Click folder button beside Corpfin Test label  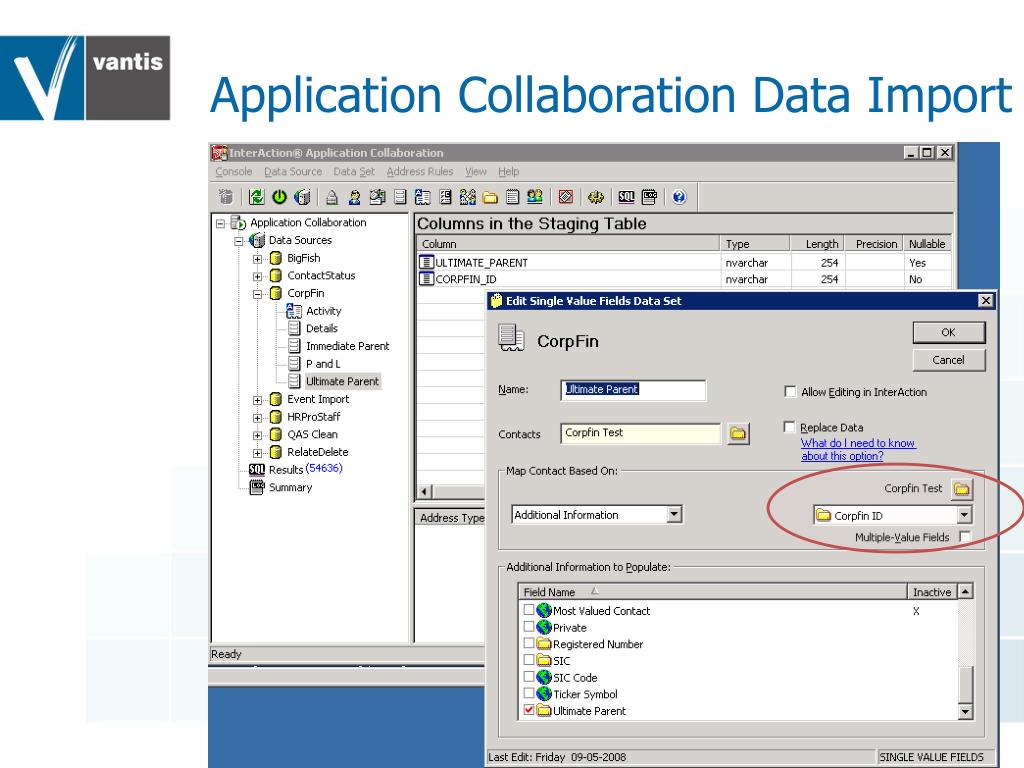pyautogui.click(x=961, y=488)
